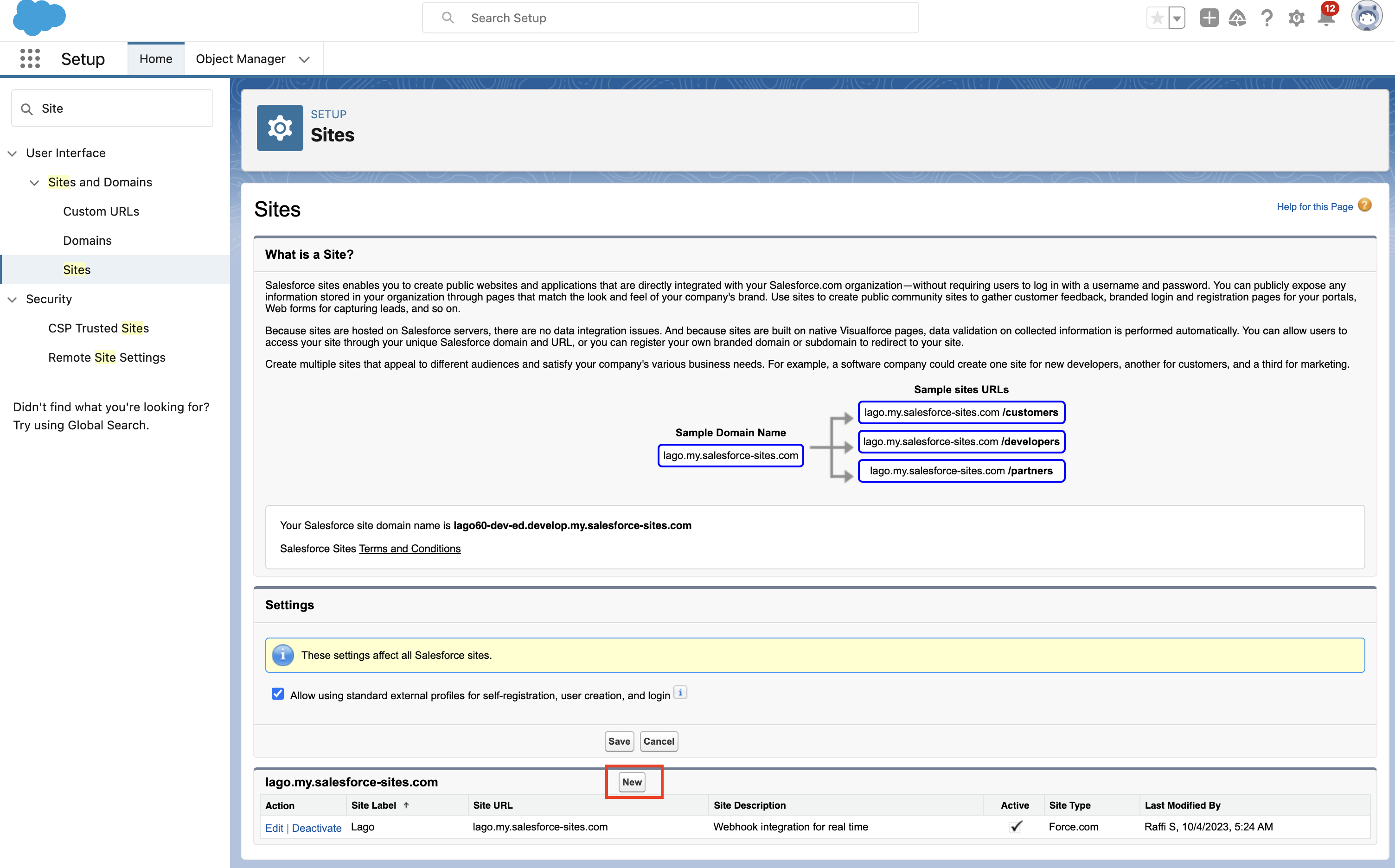Click the Salesforce cloud logo
The image size is (1395, 868).
tap(39, 17)
